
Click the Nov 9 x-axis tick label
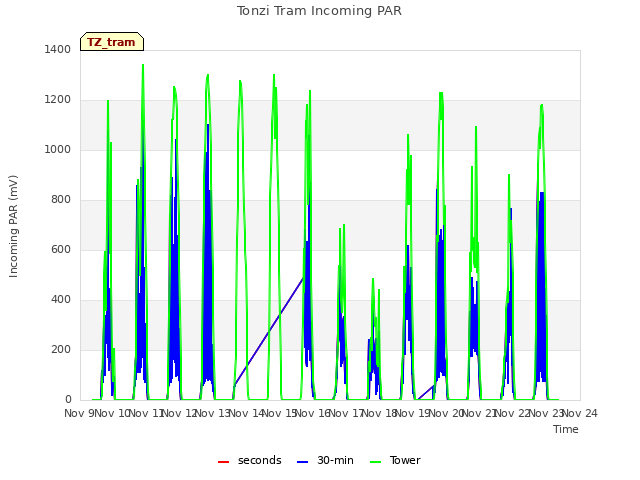tap(79, 413)
